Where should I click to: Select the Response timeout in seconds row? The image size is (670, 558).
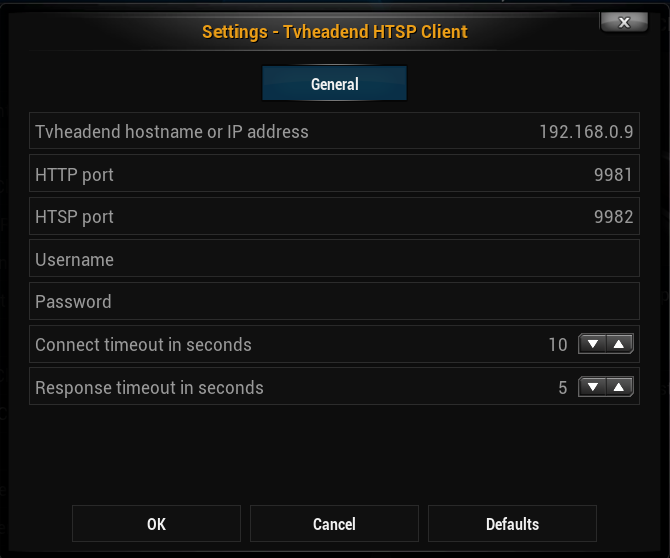pos(334,386)
